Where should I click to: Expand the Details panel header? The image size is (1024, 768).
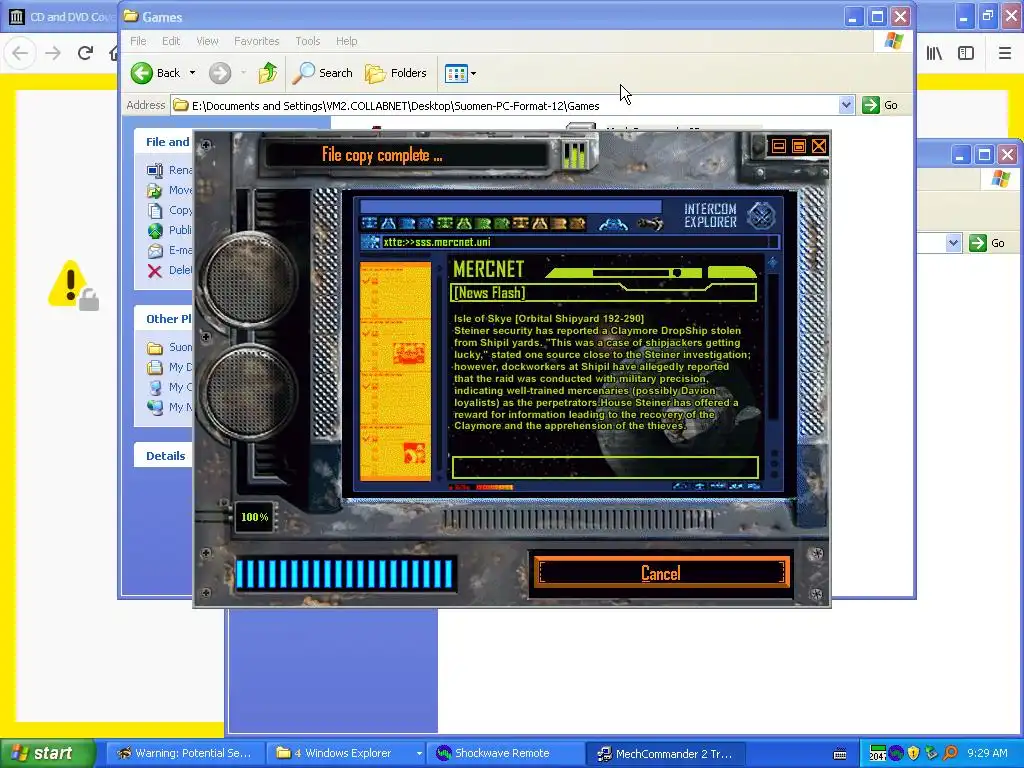pos(165,456)
